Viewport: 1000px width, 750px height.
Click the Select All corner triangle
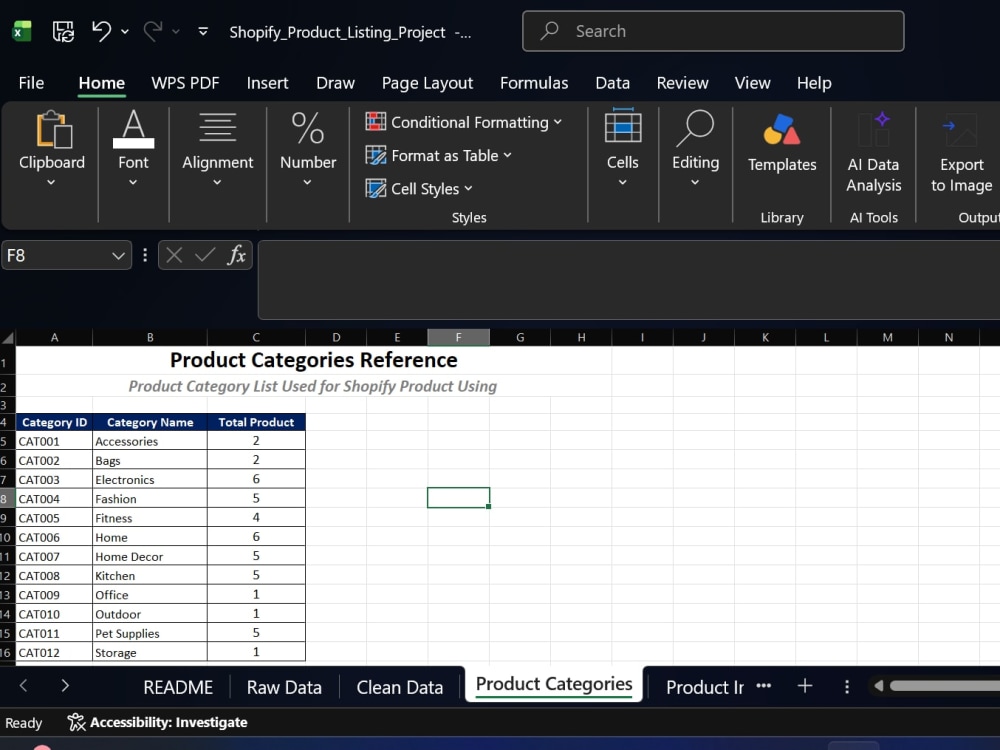coord(8,337)
